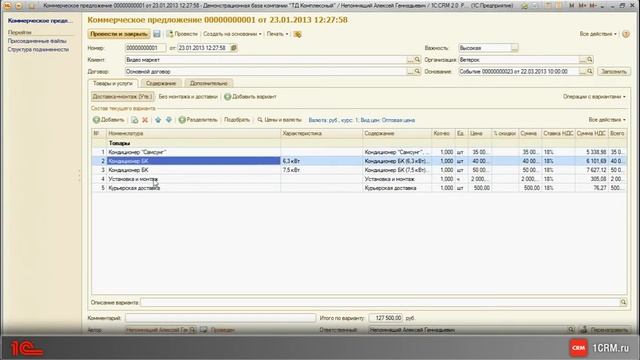
Task: Insert a separator with the Разделитель button
Action: [x=198, y=120]
